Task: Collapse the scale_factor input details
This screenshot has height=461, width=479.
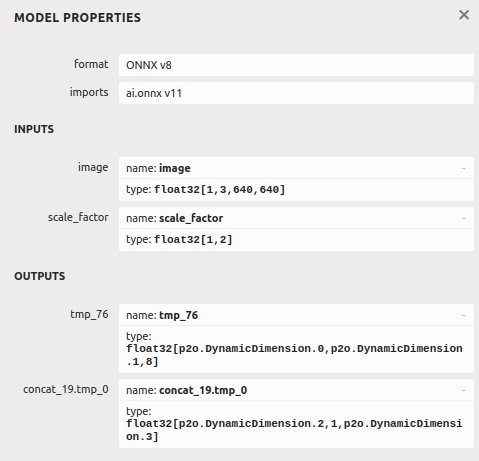Action: click(x=463, y=218)
